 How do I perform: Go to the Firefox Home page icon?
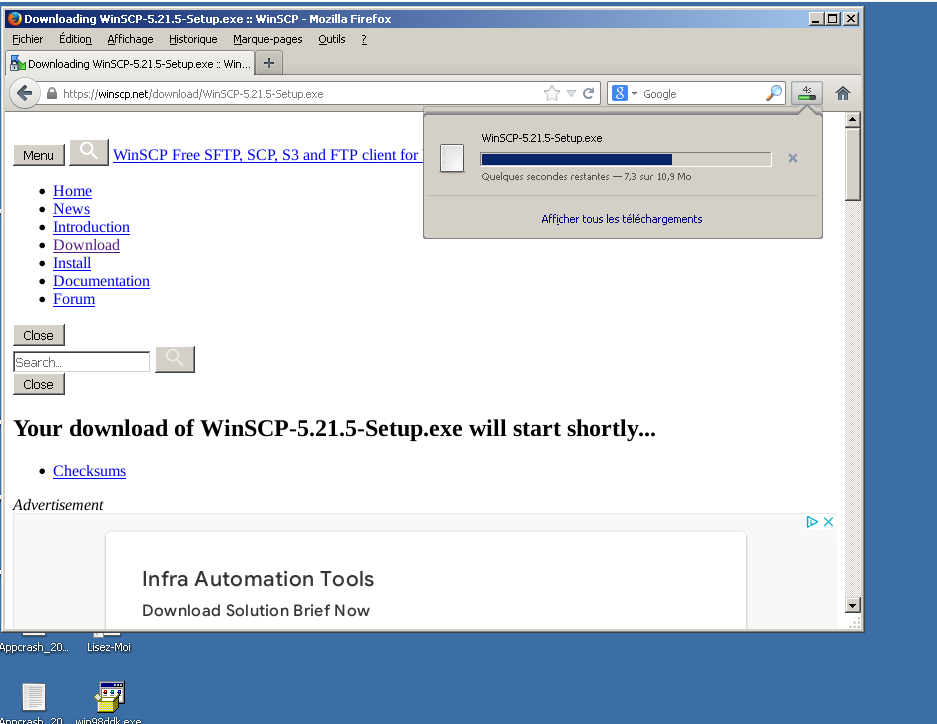[x=842, y=93]
